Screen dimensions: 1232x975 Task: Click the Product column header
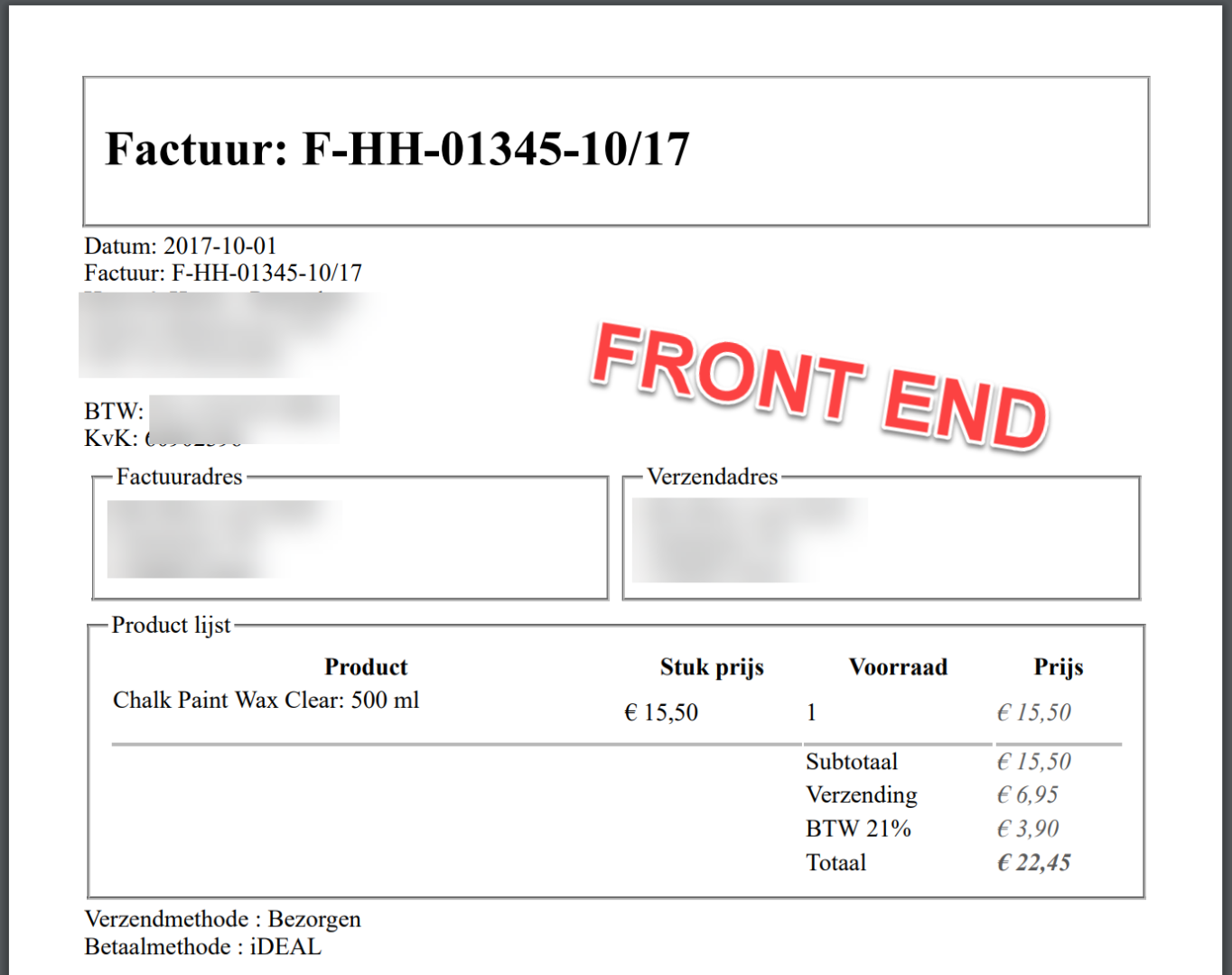click(x=366, y=667)
